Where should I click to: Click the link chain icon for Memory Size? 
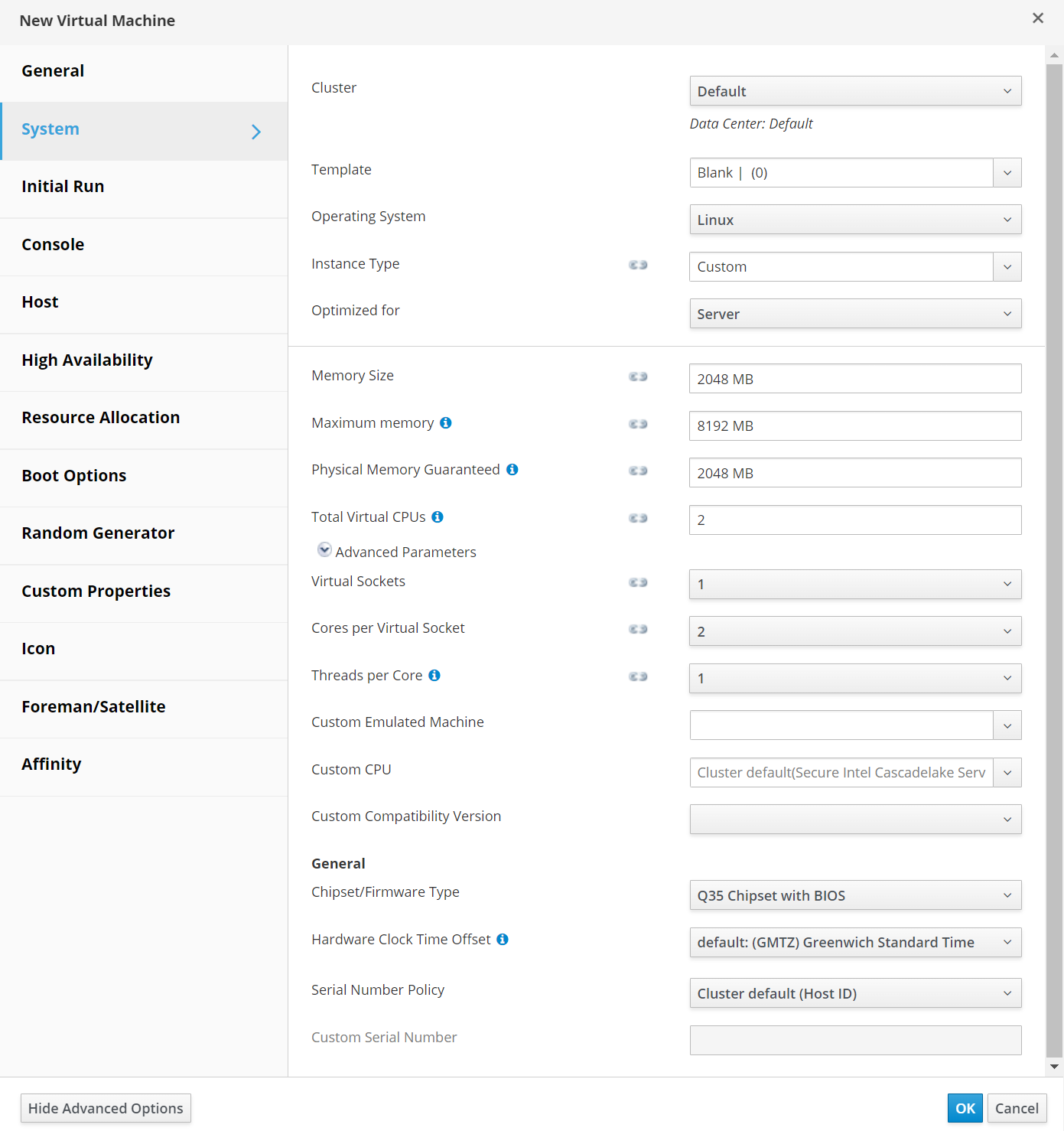[x=638, y=376]
